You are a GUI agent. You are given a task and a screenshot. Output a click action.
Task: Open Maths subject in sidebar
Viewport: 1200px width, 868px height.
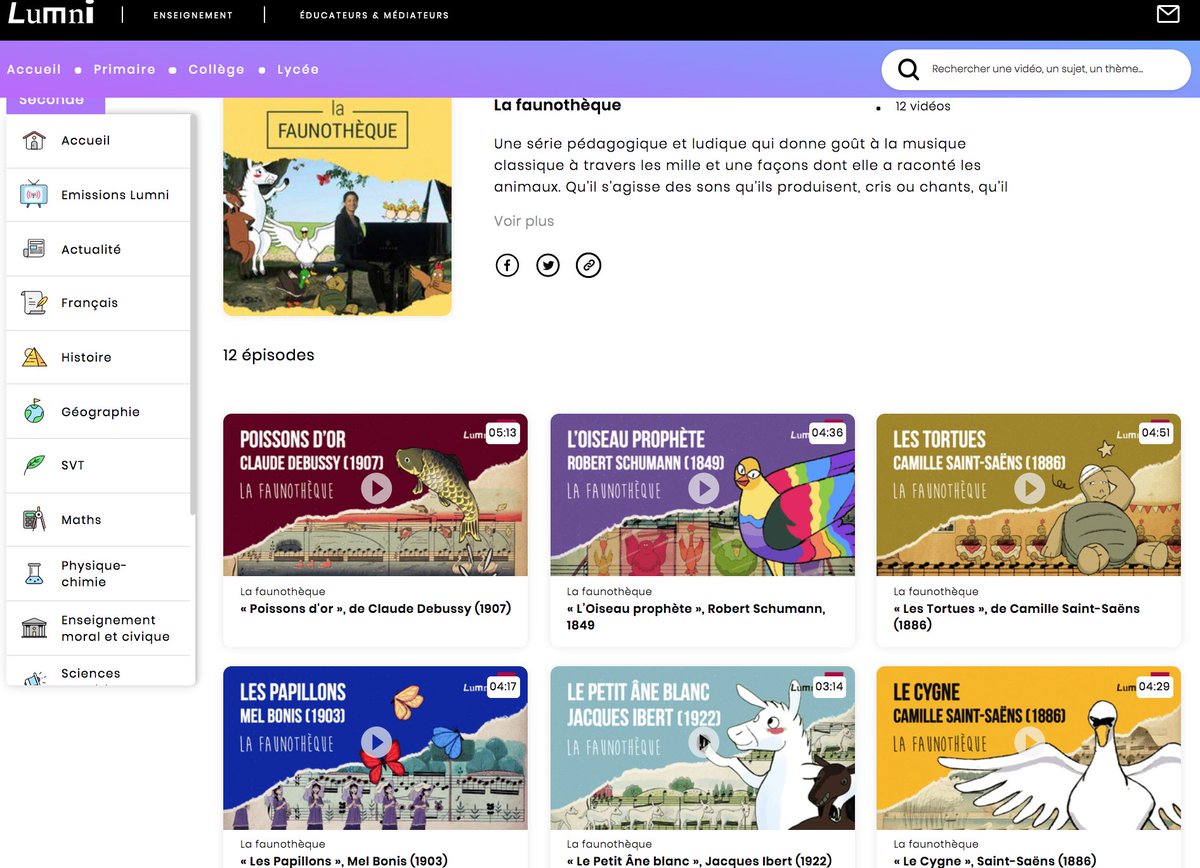[x=98, y=519]
